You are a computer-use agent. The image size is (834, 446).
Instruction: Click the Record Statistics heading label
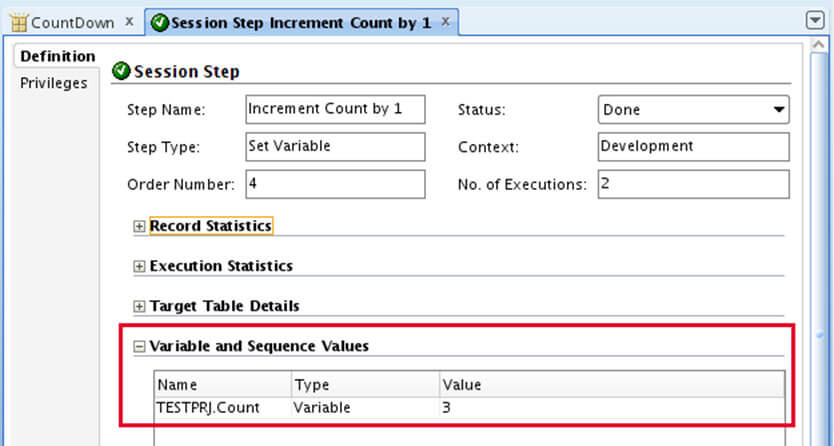211,226
